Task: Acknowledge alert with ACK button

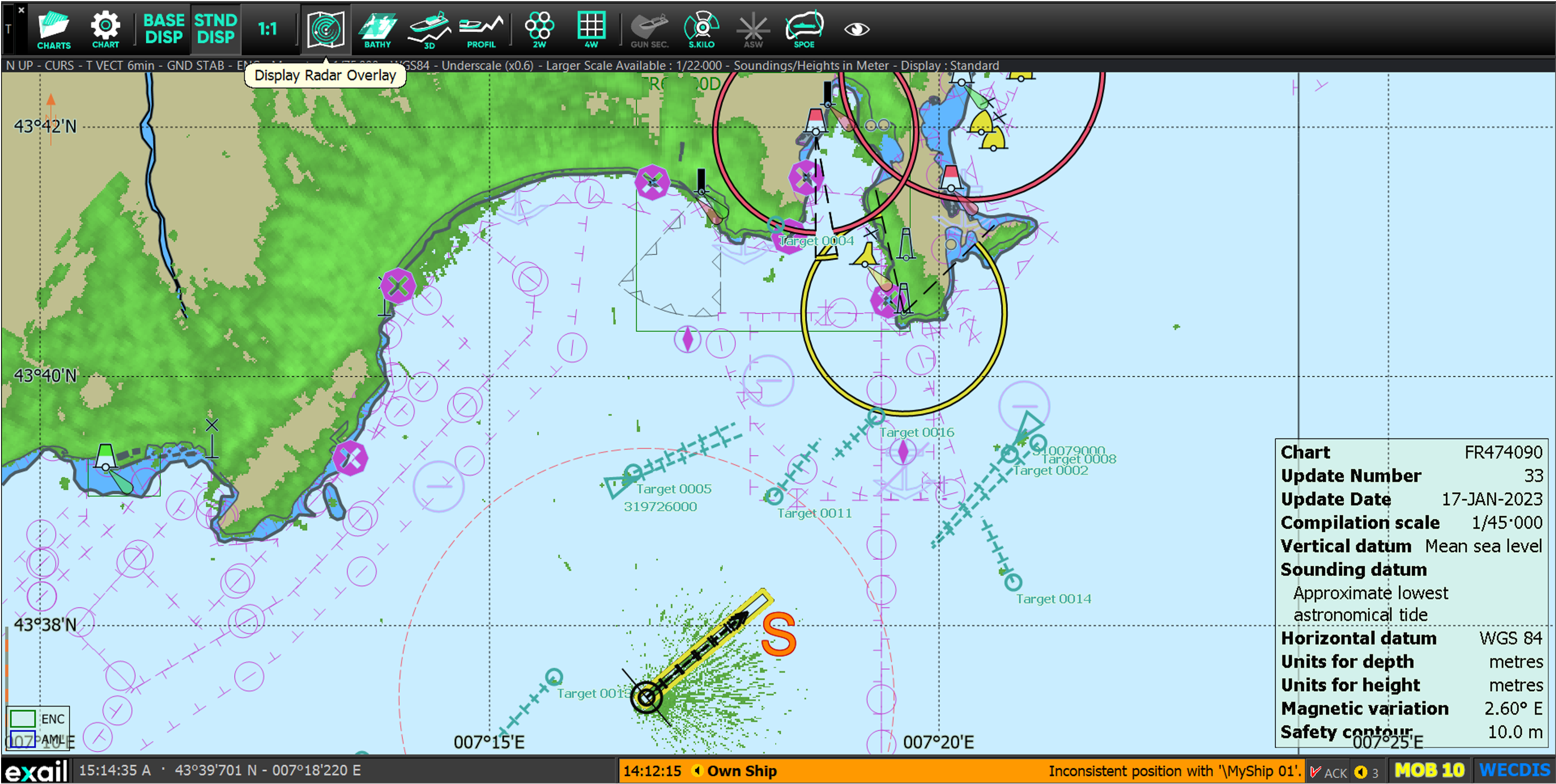Action: coord(1328,771)
